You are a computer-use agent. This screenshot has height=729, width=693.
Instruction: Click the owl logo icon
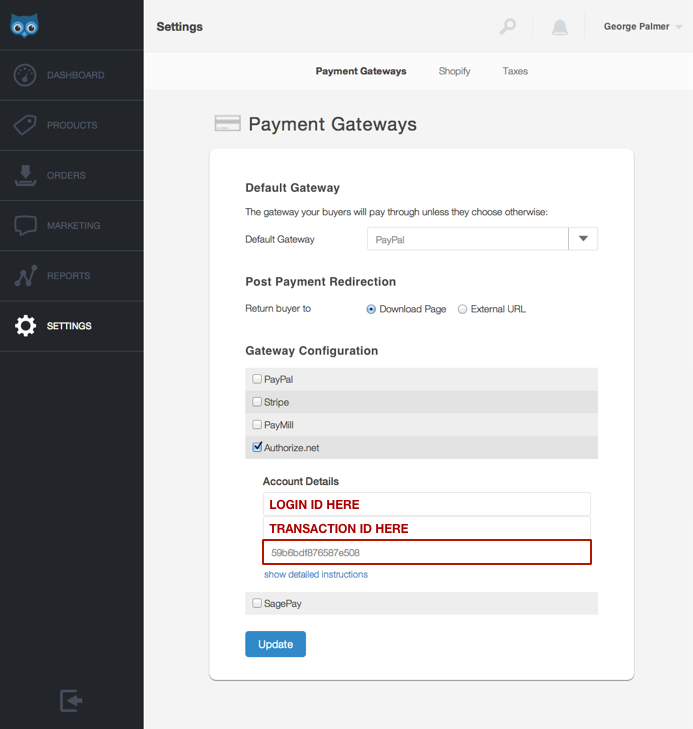[x=24, y=26]
